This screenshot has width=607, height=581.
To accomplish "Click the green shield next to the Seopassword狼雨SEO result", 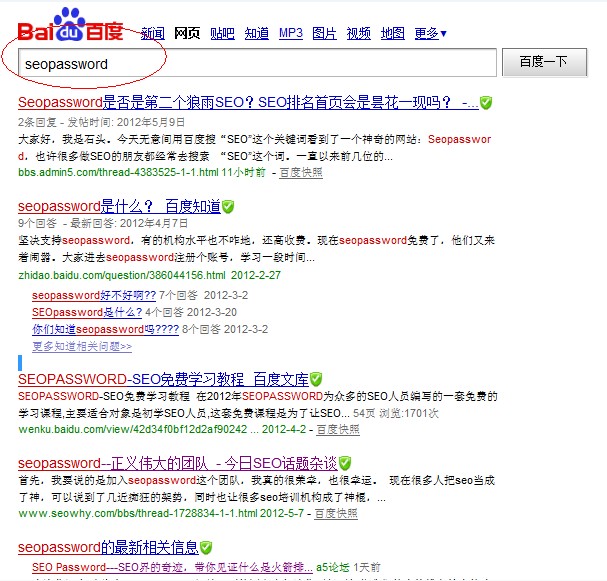I will pyautogui.click(x=485, y=103).
